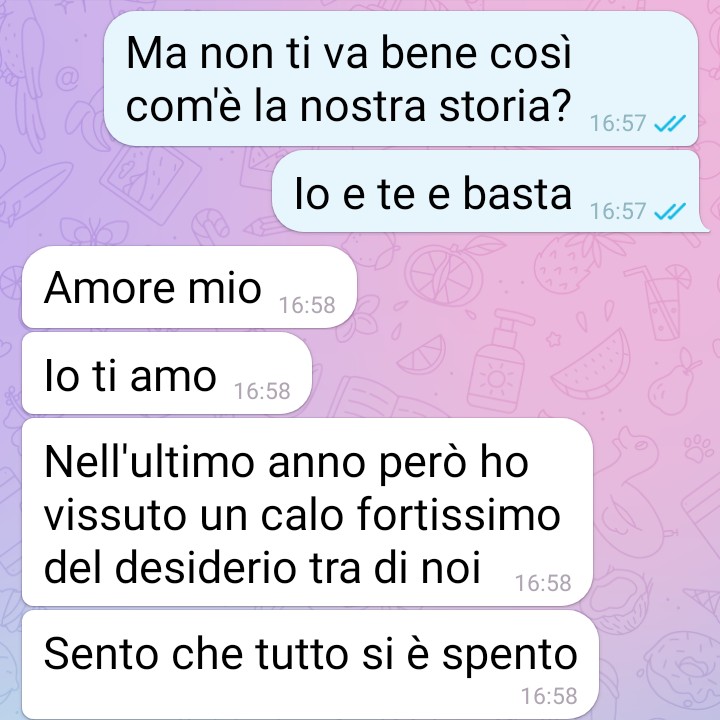Click the word 'spento' in the last message
Screen dimensions: 720x720
tap(509, 656)
